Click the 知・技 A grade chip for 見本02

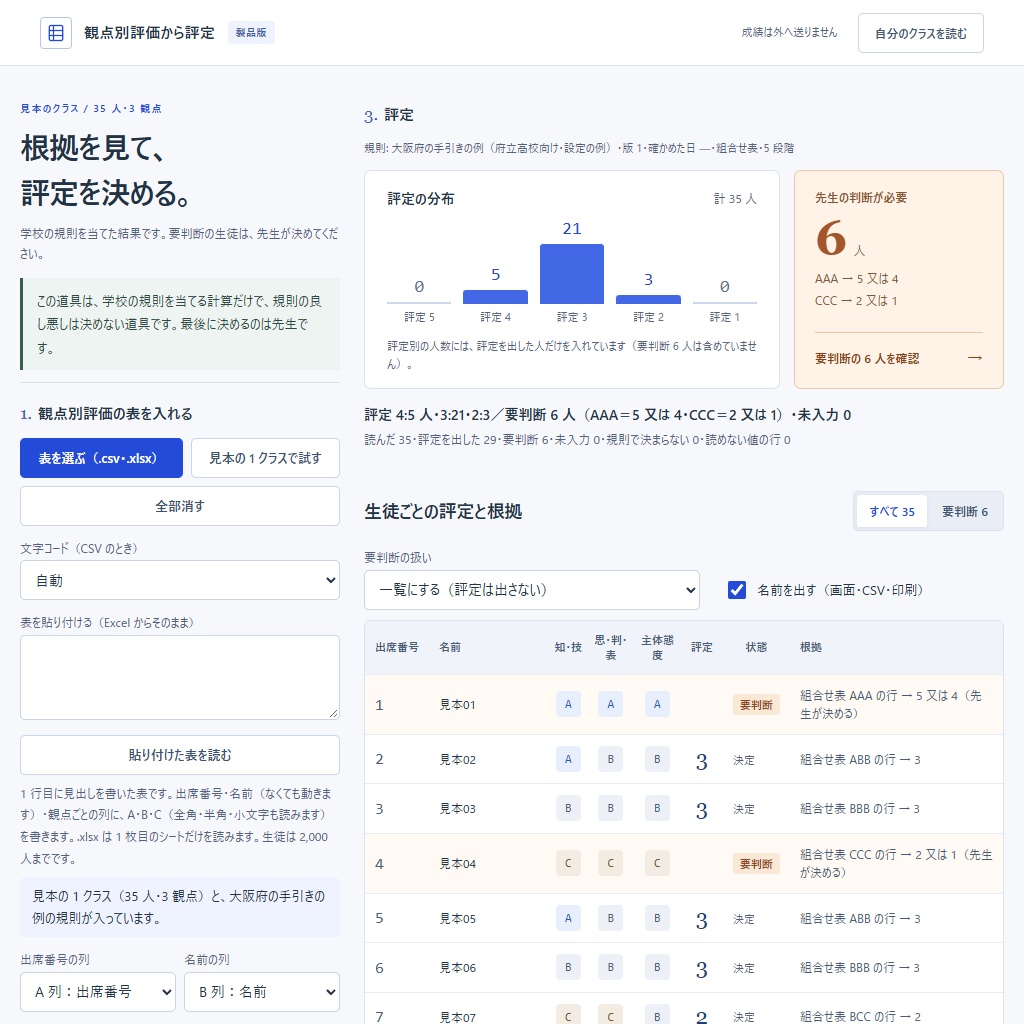click(x=568, y=759)
